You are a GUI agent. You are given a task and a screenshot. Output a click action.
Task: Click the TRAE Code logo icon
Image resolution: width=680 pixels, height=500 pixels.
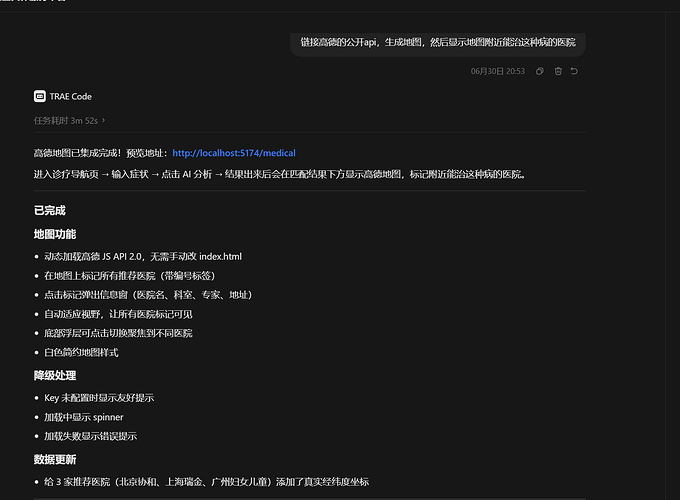[40, 96]
